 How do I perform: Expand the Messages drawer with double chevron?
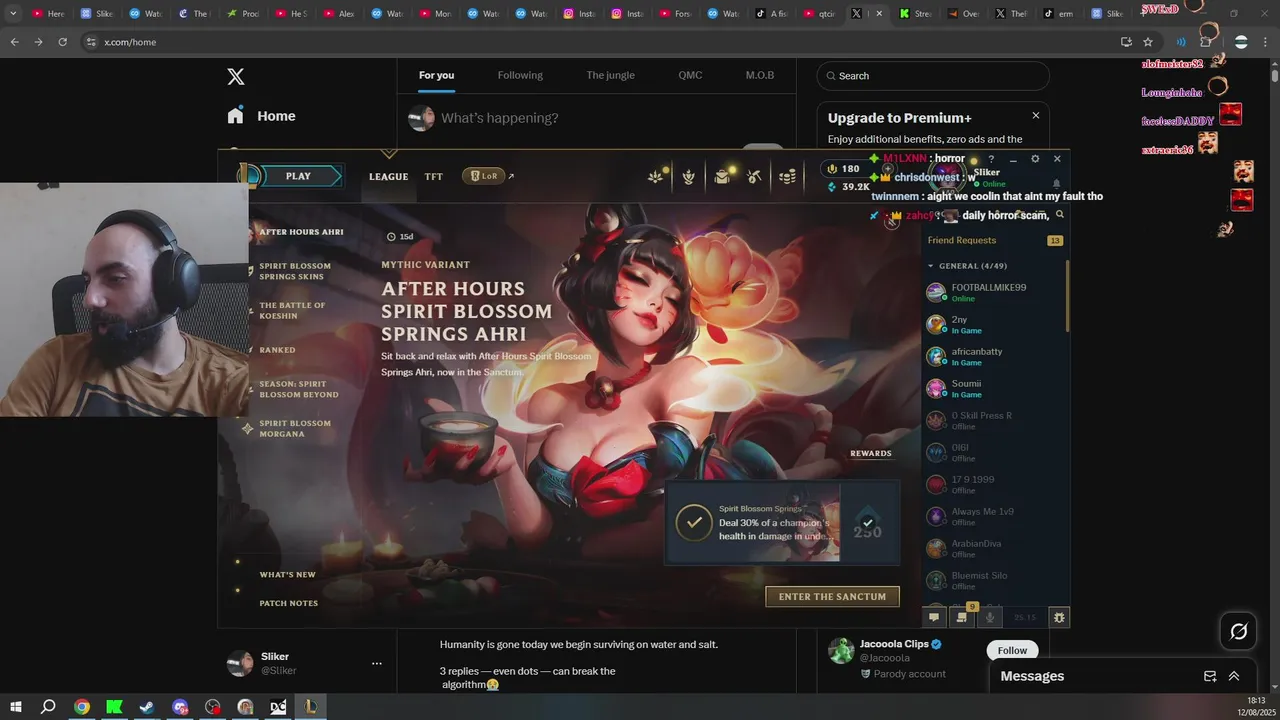point(1234,676)
